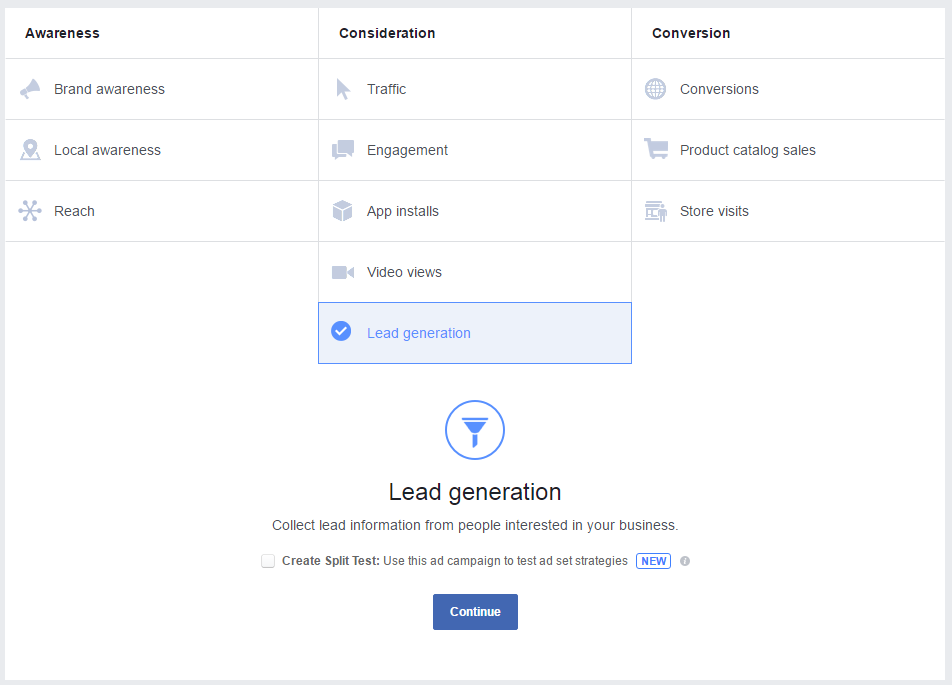The height and width of the screenshot is (685, 952).
Task: Click the NEW badge label
Action: 654,561
